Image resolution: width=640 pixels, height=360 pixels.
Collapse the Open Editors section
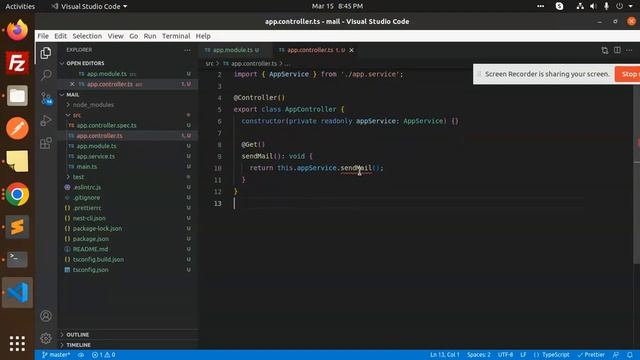click(x=85, y=63)
